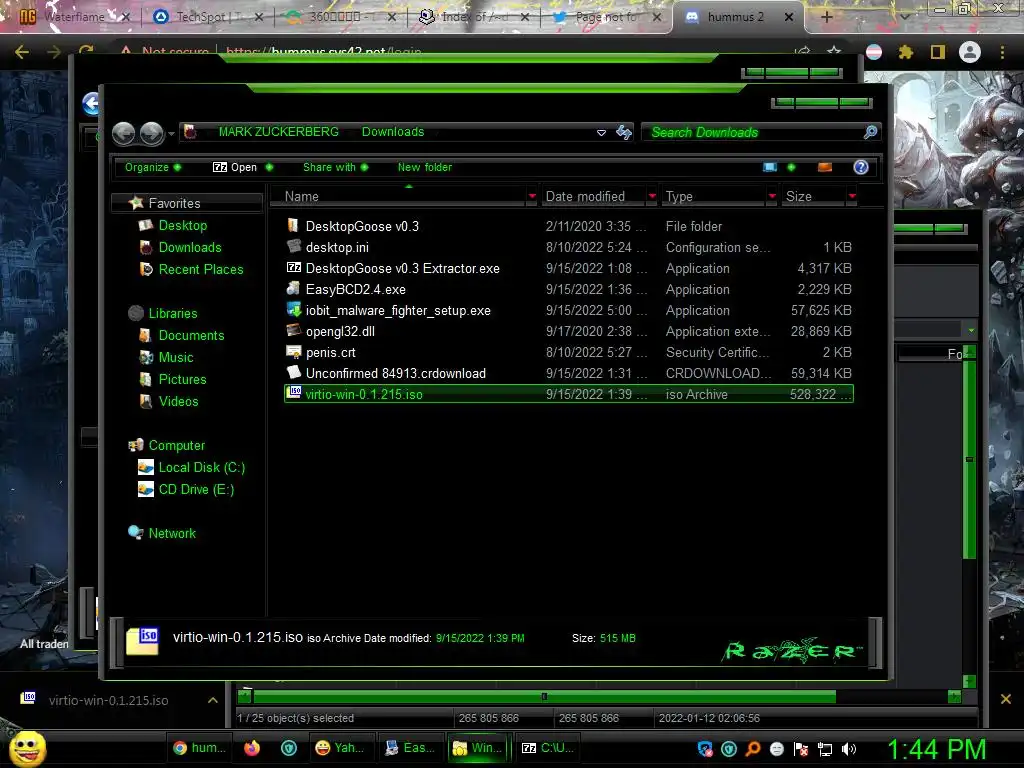Viewport: 1024px width, 768px height.
Task: Open Firefox from the taskbar
Action: point(251,748)
